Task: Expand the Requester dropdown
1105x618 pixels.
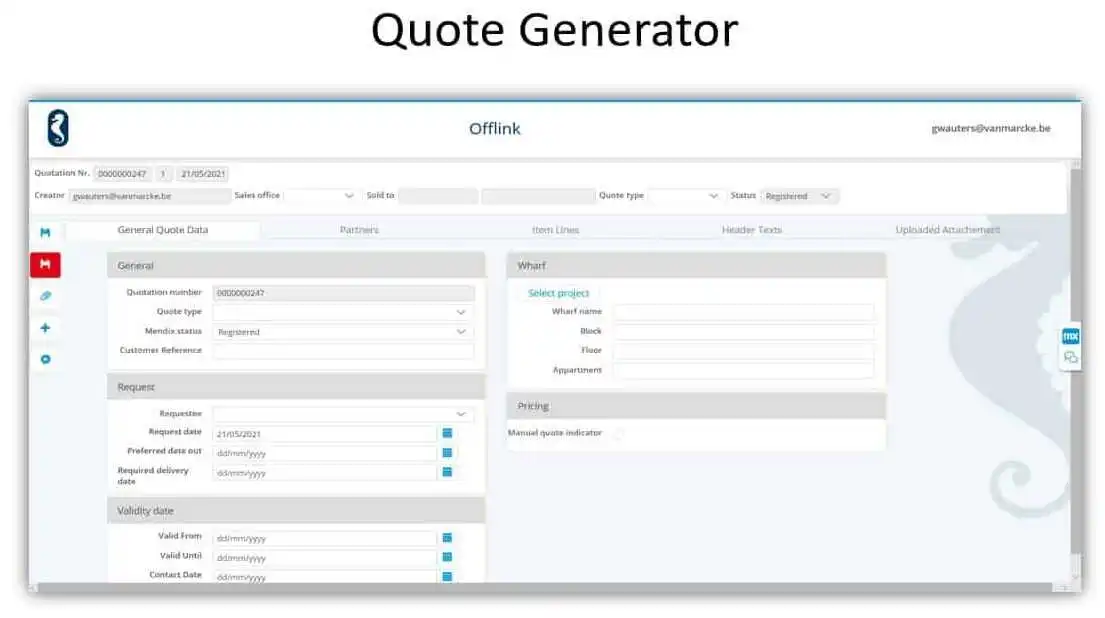Action: (x=342, y=414)
